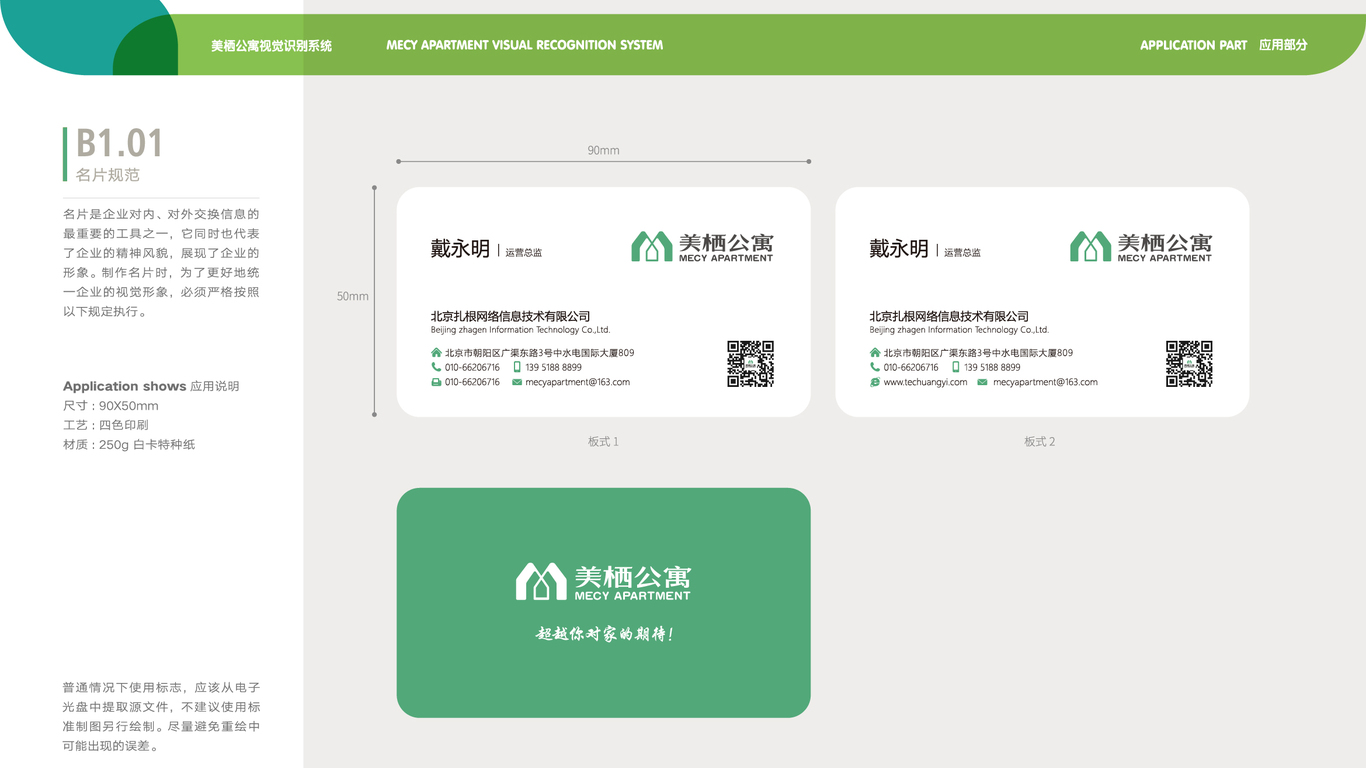Screen dimensions: 1366x768
Task: Click the title 运营总监 on card 板式 2
Action: point(962,253)
